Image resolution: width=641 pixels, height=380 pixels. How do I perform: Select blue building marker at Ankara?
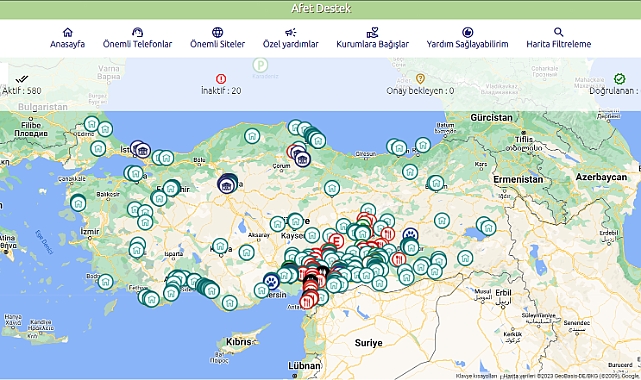pyautogui.click(x=226, y=186)
